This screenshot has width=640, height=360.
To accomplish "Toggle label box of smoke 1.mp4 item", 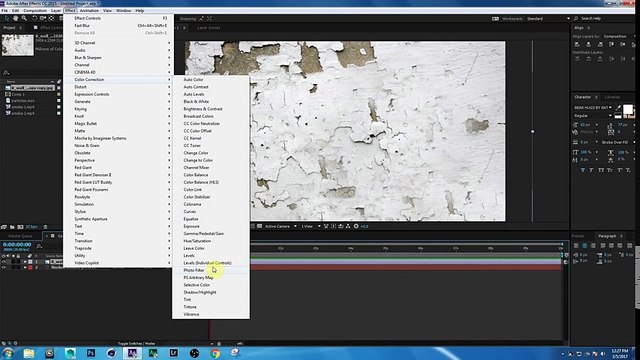I will (x=59, y=107).
